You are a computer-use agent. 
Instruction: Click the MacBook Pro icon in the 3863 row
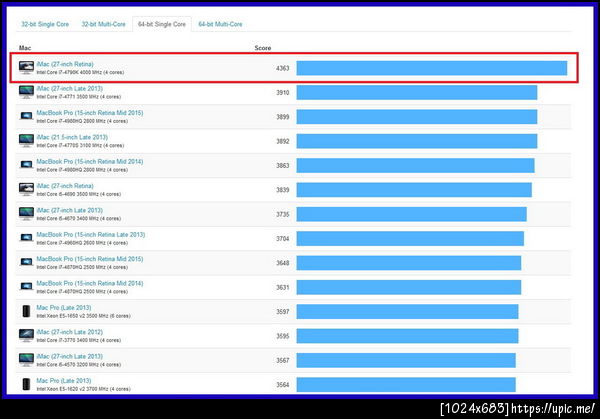pyautogui.click(x=26, y=165)
